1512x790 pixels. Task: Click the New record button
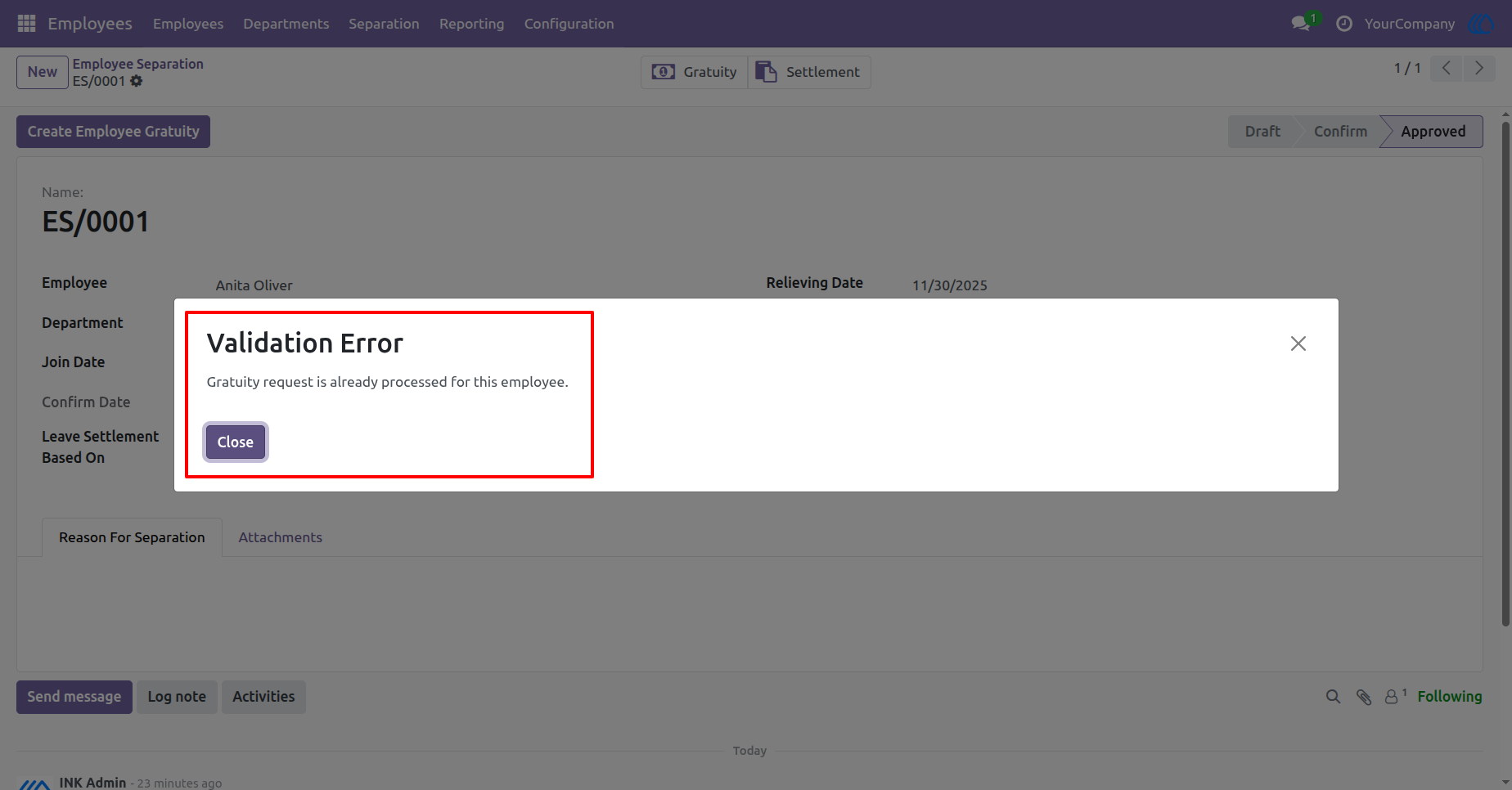pyautogui.click(x=43, y=72)
